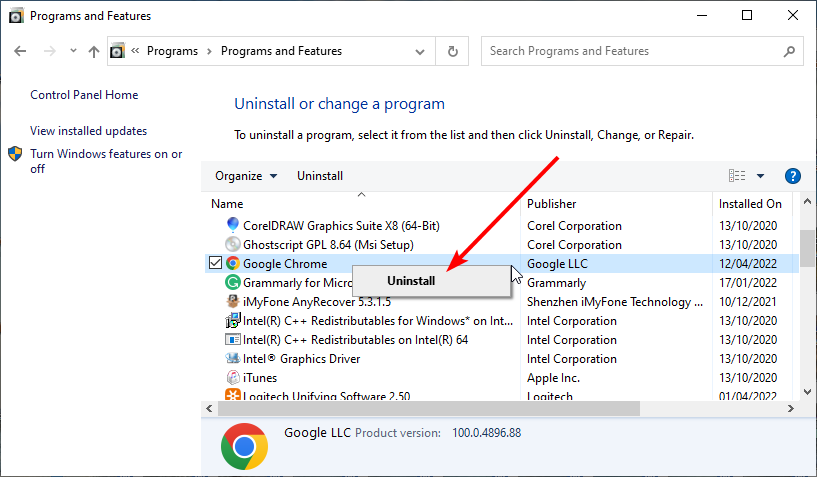Screen dimensions: 817x477
Task: Click the vertical scrollbar up arrow
Action: (807, 201)
